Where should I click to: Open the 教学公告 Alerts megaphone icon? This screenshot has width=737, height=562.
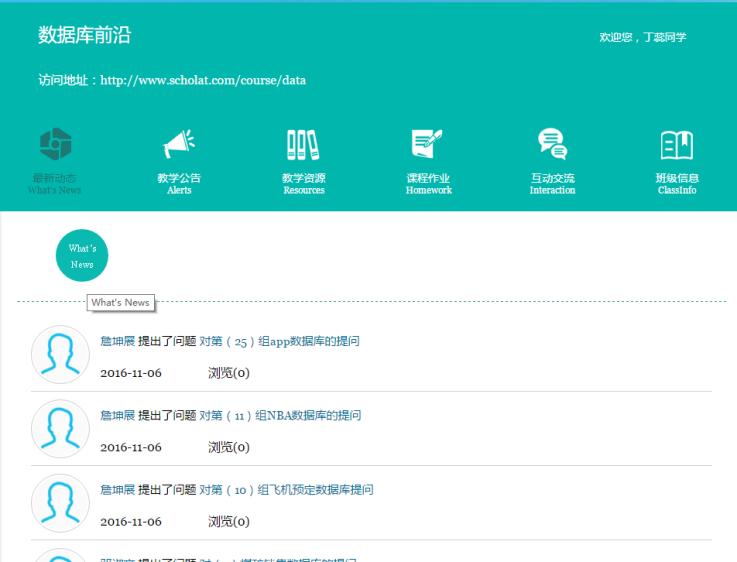point(179,144)
